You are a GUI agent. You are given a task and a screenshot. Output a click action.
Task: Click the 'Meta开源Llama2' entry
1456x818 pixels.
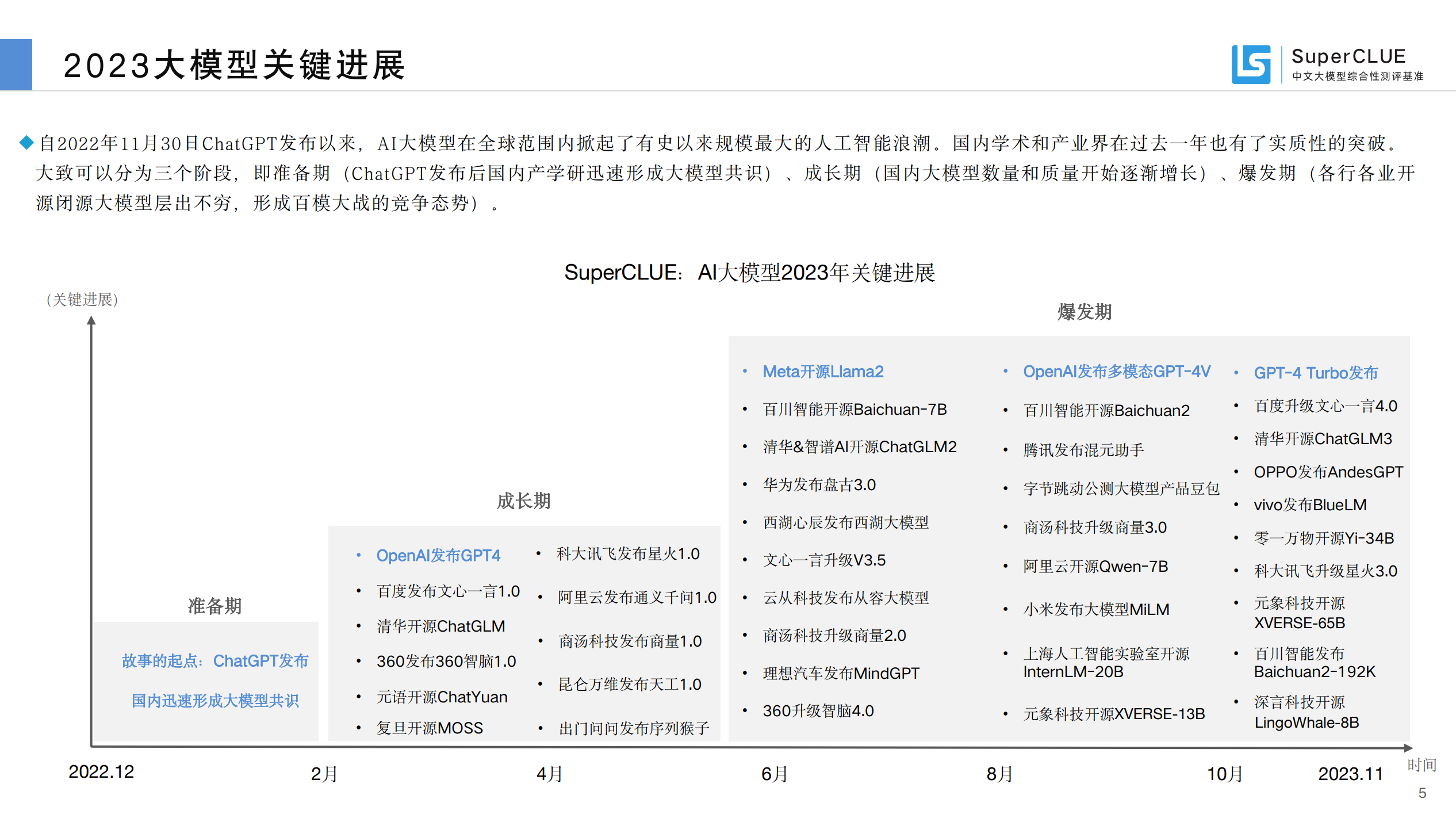(823, 372)
